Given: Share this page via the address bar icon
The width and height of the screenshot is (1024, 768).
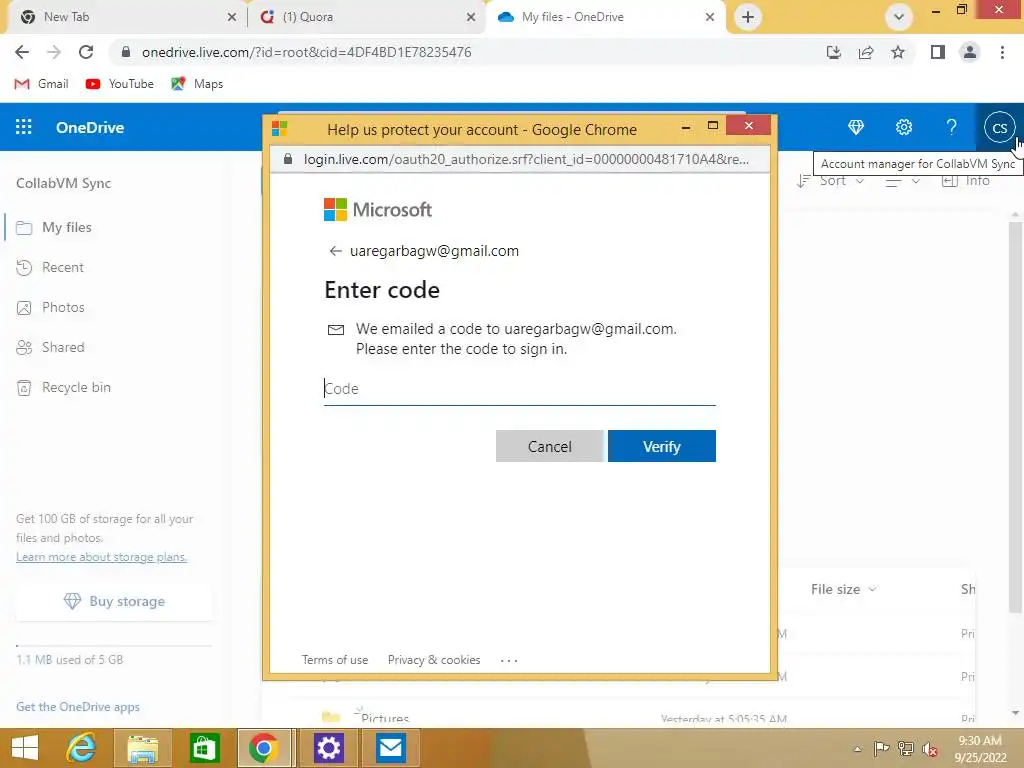Looking at the screenshot, I should (x=866, y=52).
